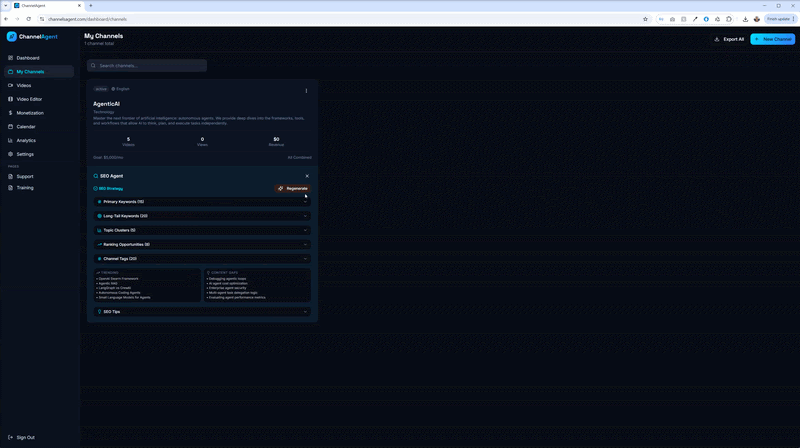
Task: Click Sign Out at the bottom
Action: coord(25,437)
